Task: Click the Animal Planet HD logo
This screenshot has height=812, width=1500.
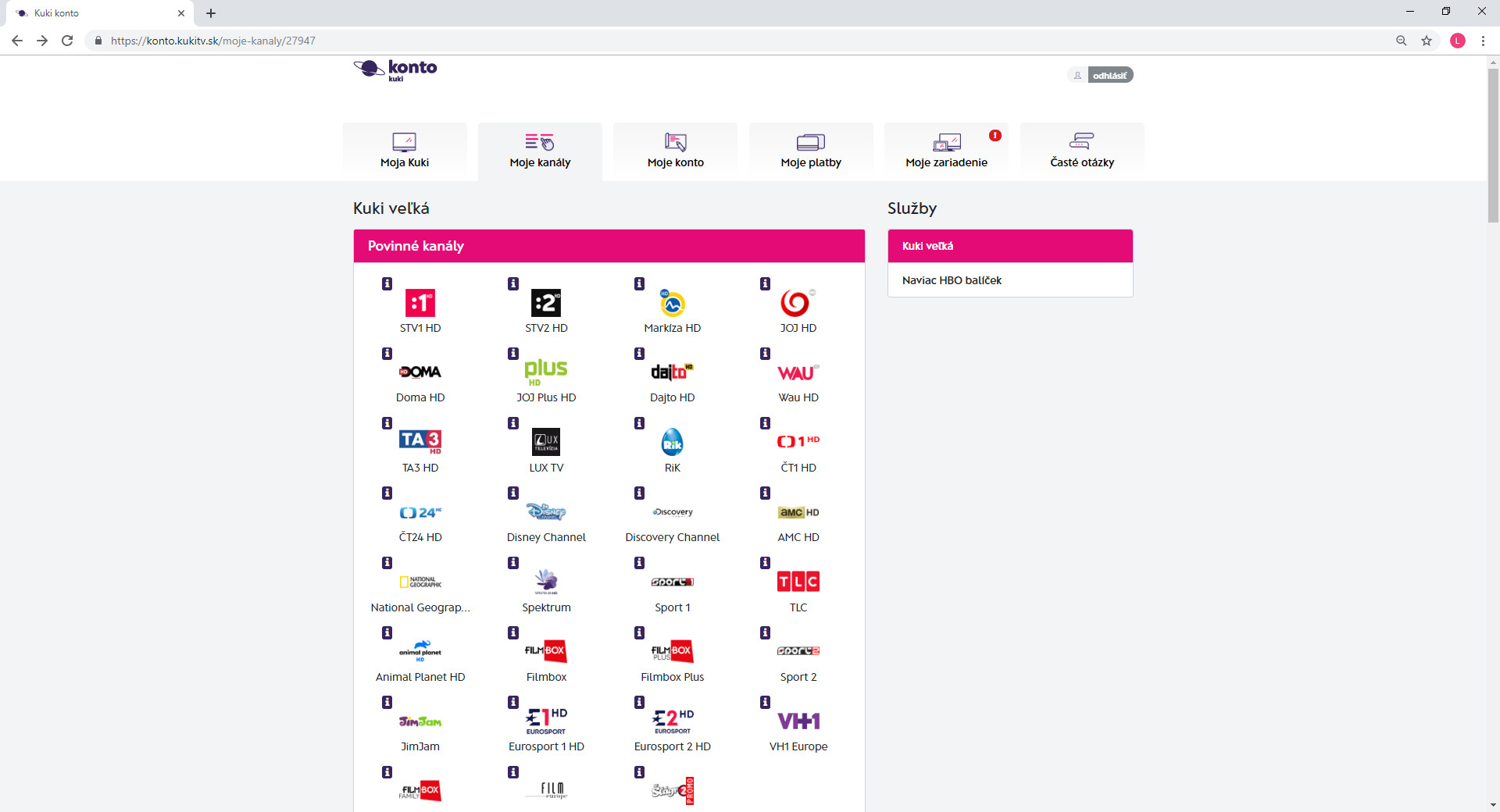Action: pyautogui.click(x=420, y=651)
